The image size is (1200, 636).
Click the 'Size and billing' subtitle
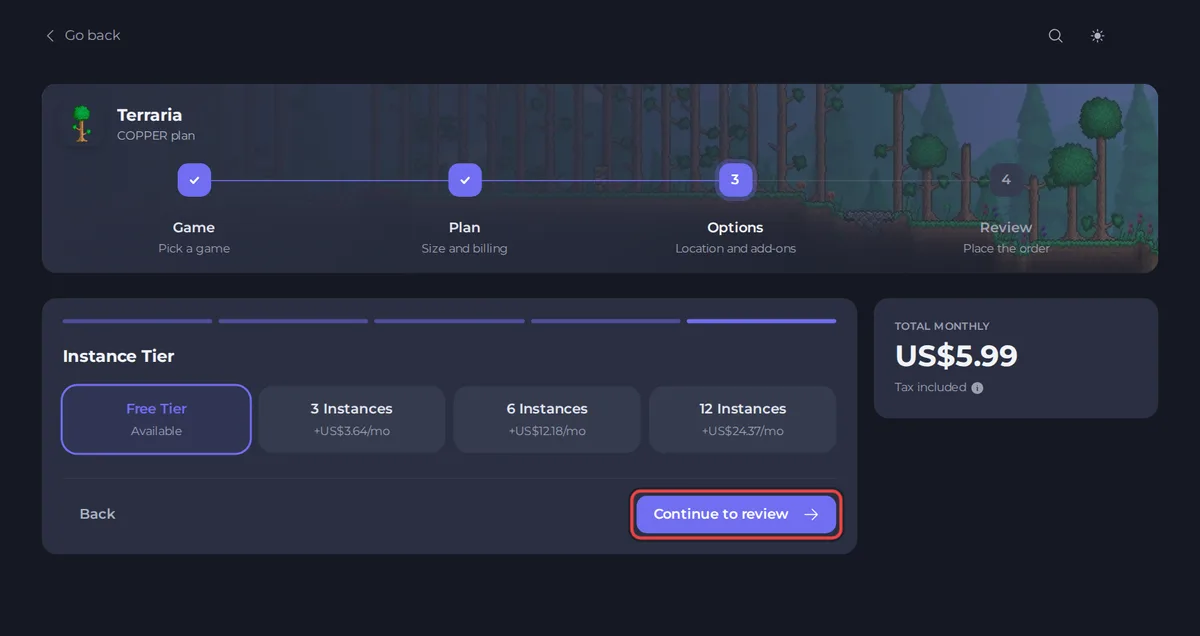pos(464,248)
